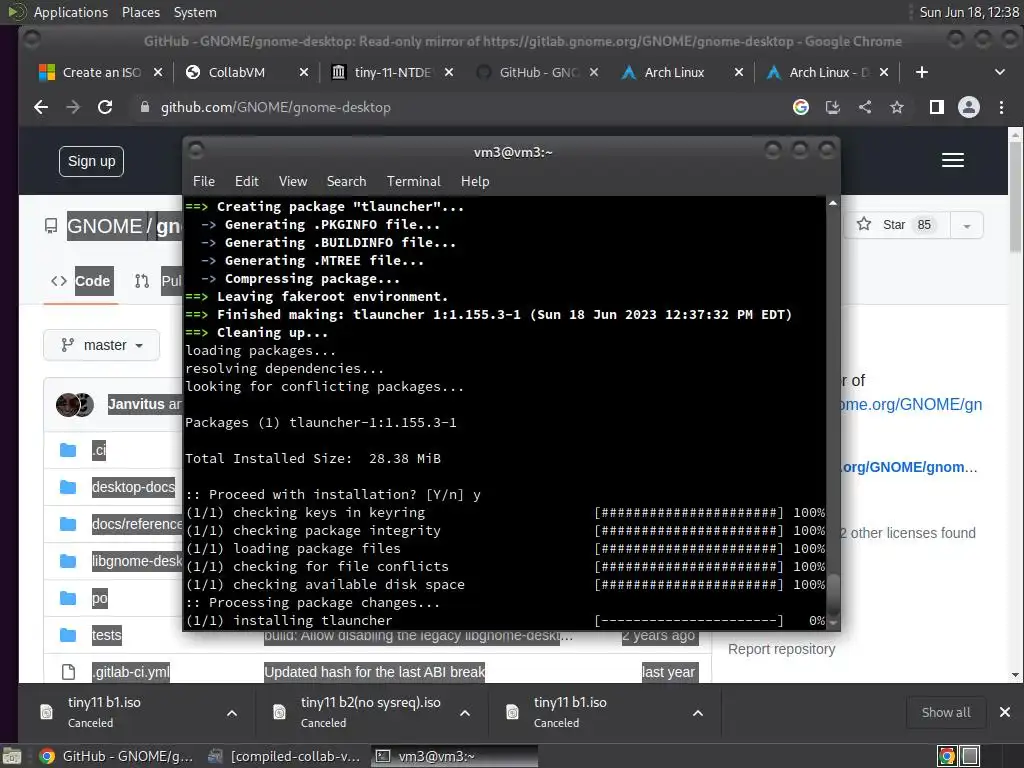Click the Chrome forward arrow

coord(73,107)
